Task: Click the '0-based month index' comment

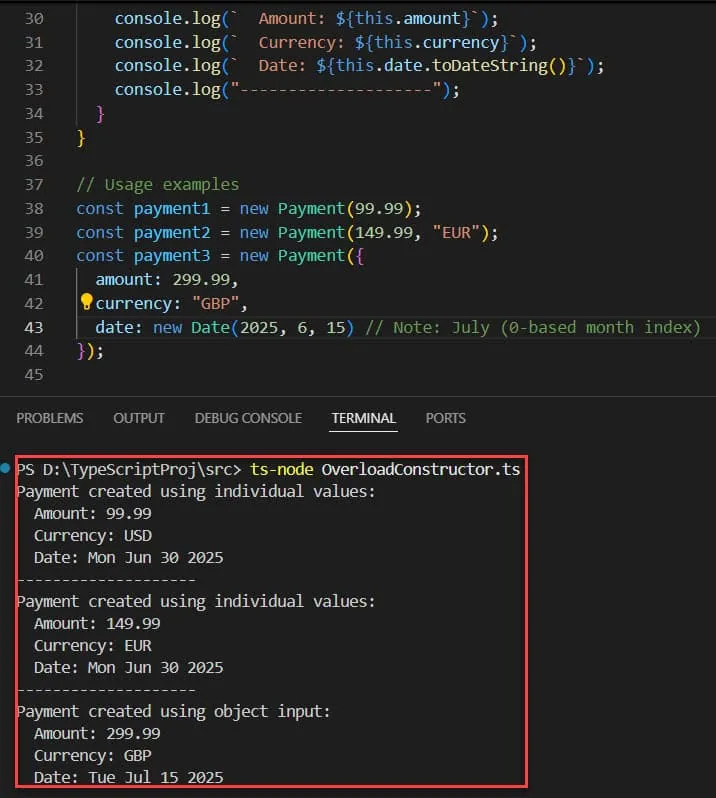Action: click(x=602, y=327)
